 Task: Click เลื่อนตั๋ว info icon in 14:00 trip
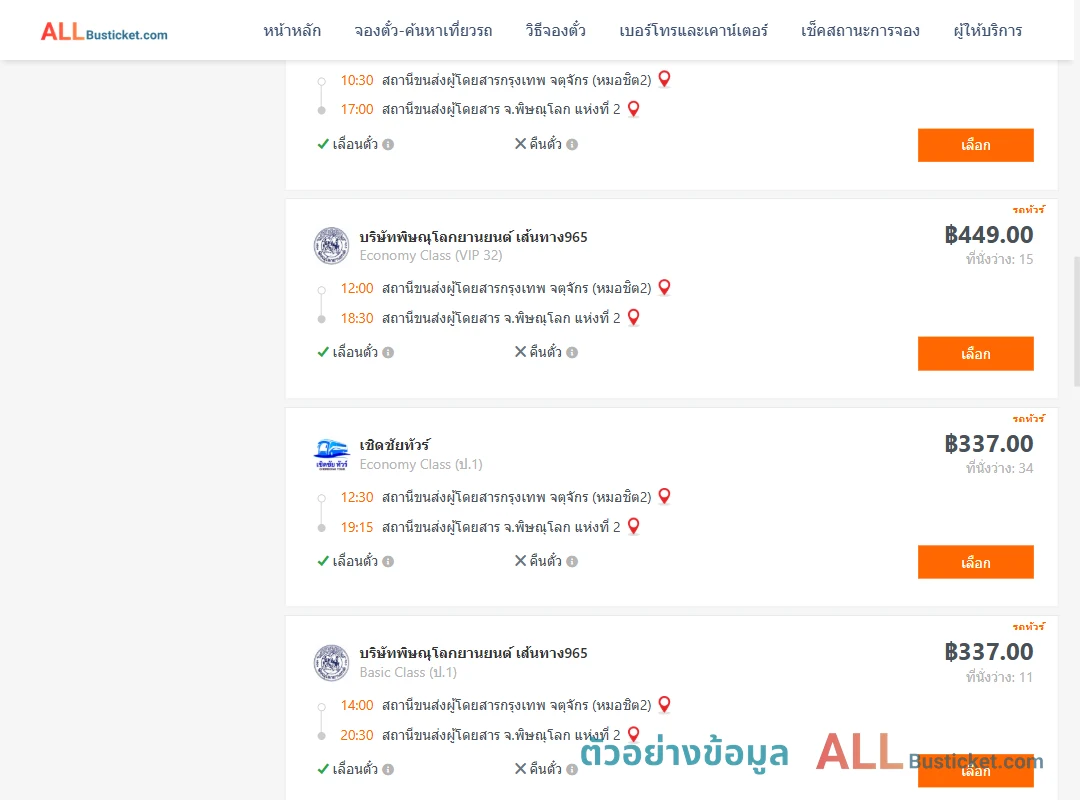tap(388, 770)
